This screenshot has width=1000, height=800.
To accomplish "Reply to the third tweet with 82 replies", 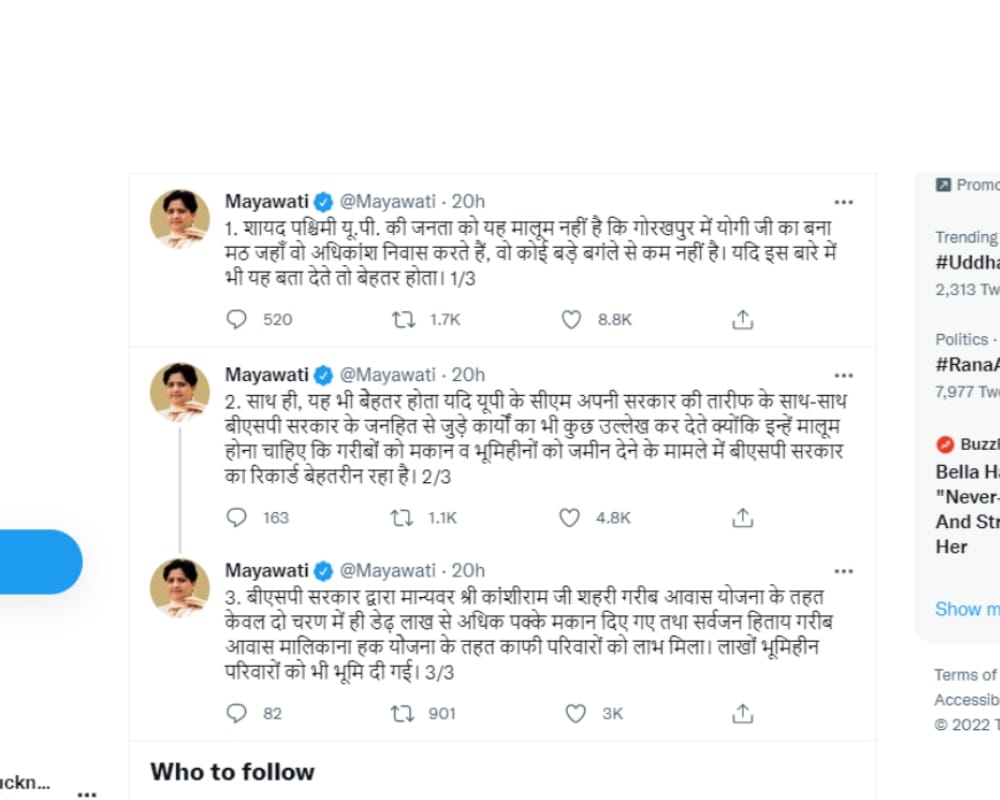I will coord(237,713).
